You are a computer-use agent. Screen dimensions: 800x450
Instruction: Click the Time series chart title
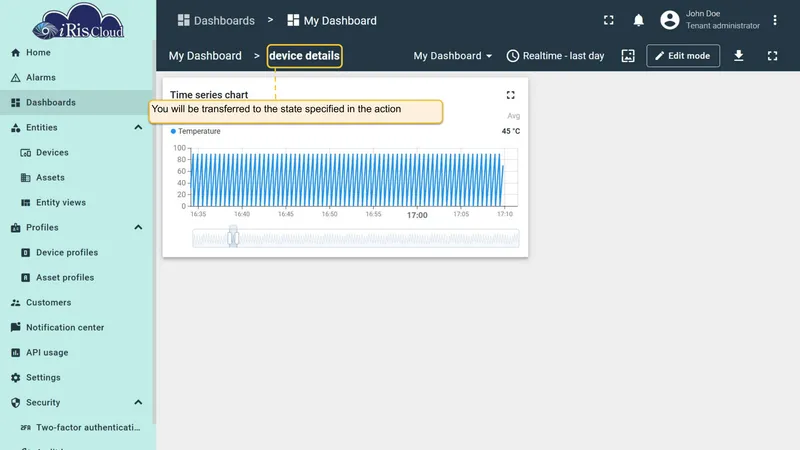click(209, 95)
